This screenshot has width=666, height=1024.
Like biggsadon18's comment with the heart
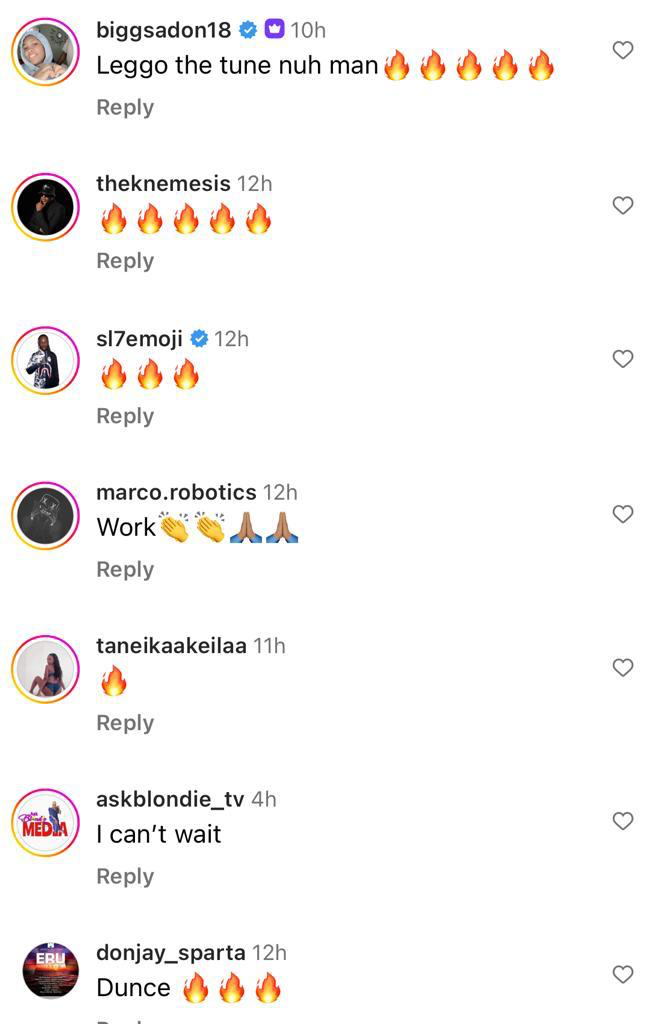[623, 50]
